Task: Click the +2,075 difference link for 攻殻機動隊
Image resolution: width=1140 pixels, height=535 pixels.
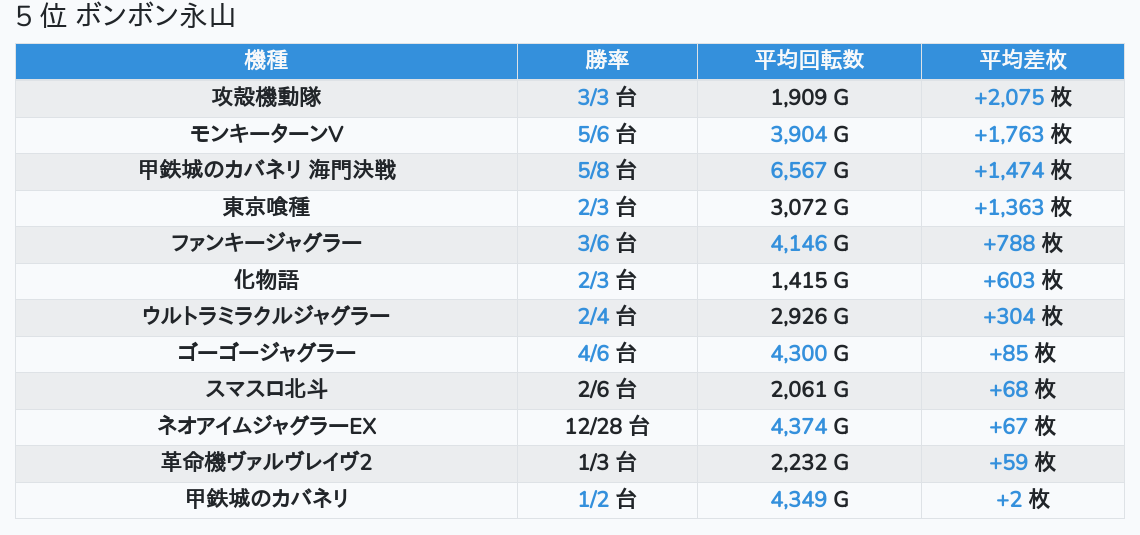Action: [1008, 97]
